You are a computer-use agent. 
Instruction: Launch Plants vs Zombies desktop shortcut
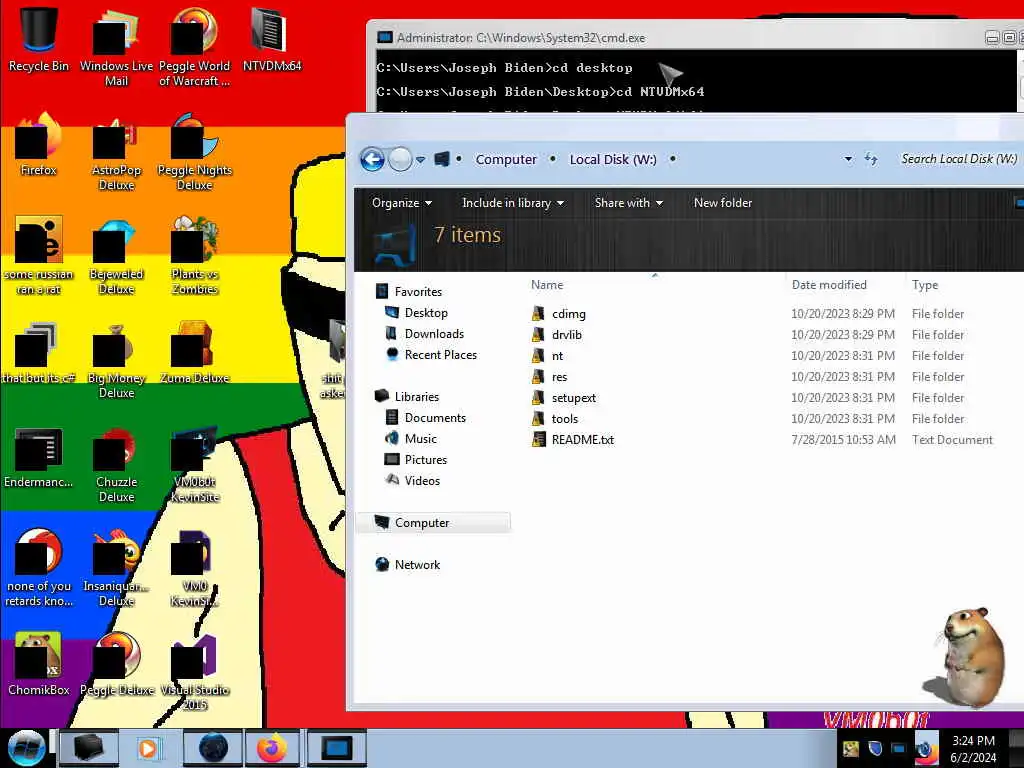(194, 256)
